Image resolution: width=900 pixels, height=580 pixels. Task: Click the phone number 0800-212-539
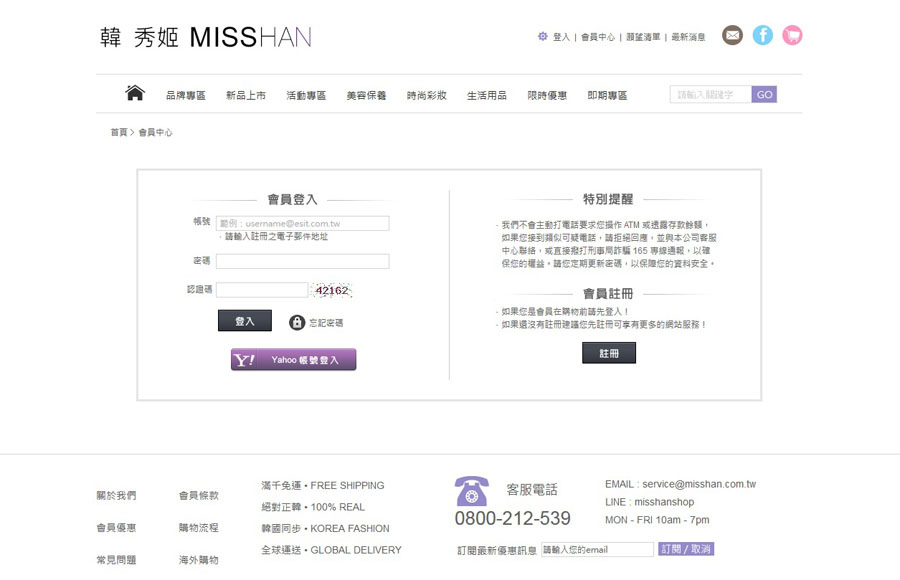click(x=513, y=519)
